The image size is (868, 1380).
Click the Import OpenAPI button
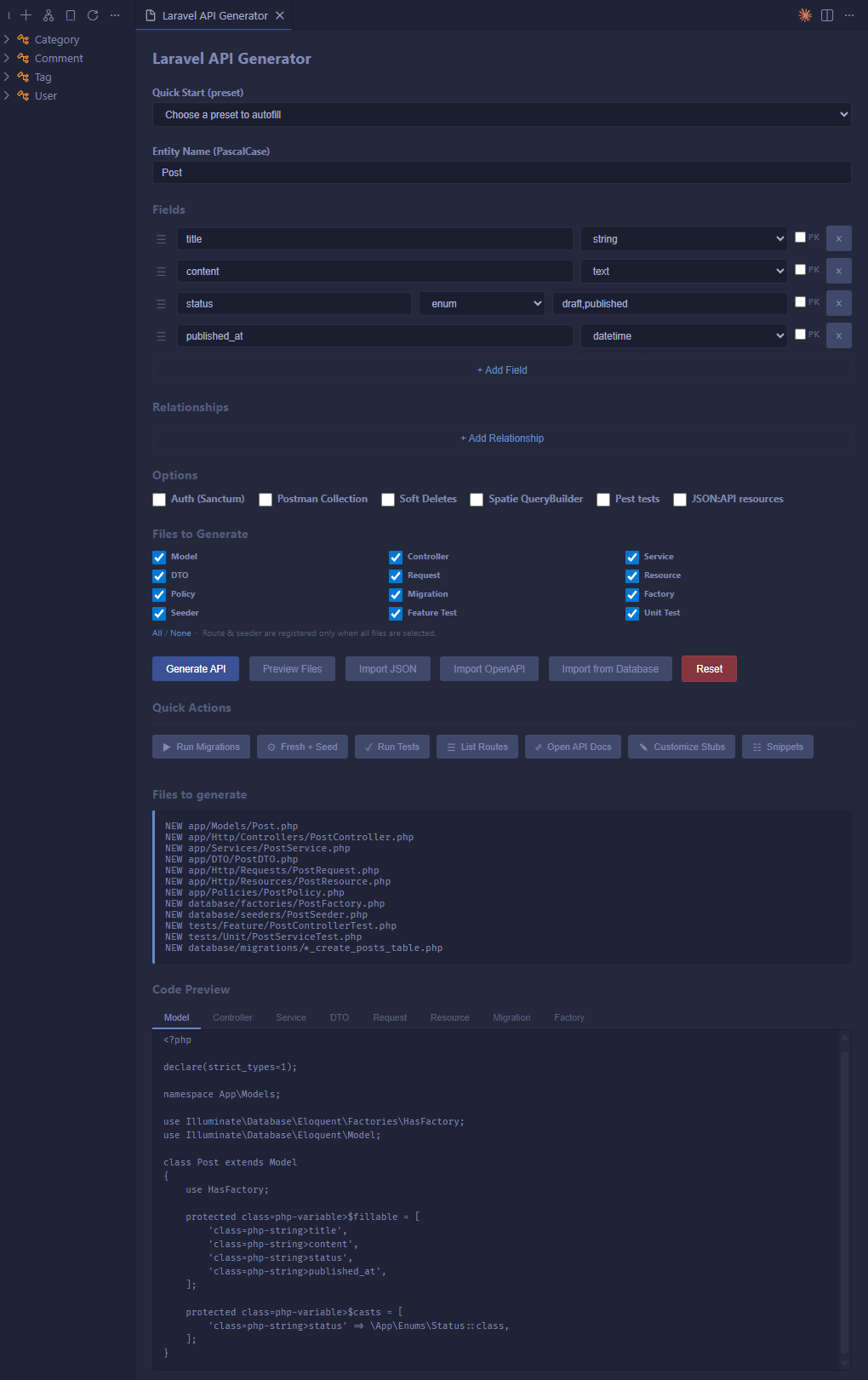489,669
